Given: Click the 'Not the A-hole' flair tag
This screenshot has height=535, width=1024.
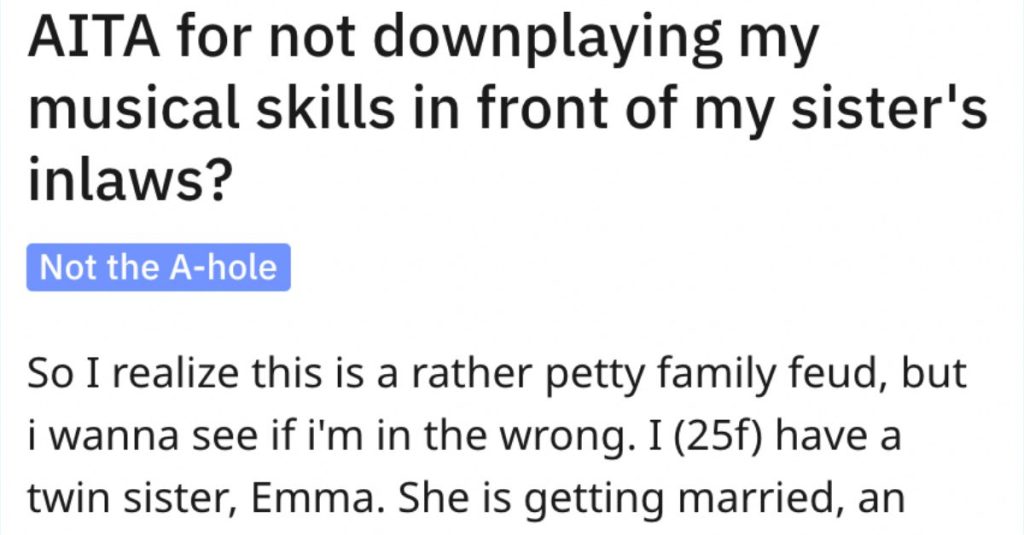Looking at the screenshot, I should [x=159, y=267].
